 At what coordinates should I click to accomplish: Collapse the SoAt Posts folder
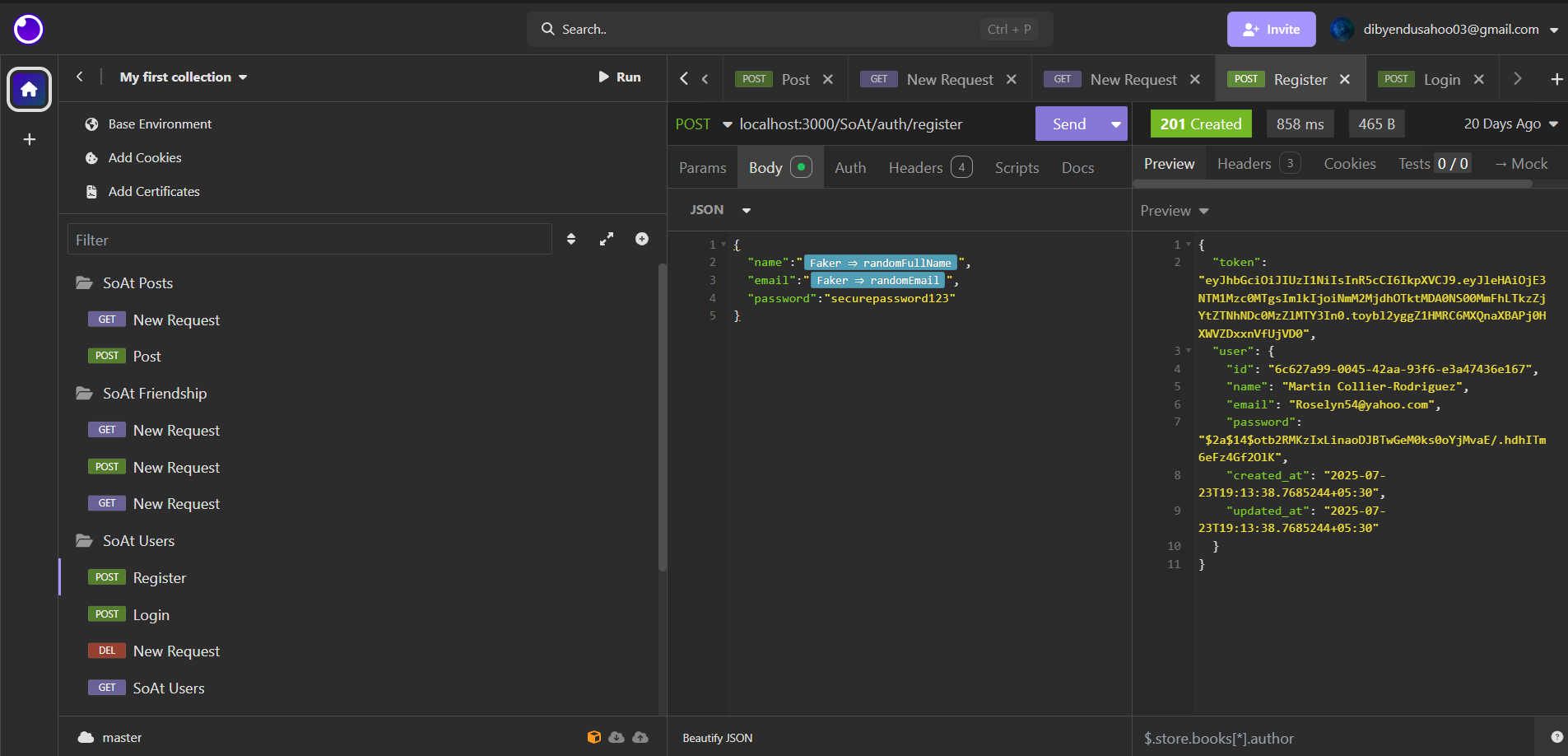[x=84, y=283]
